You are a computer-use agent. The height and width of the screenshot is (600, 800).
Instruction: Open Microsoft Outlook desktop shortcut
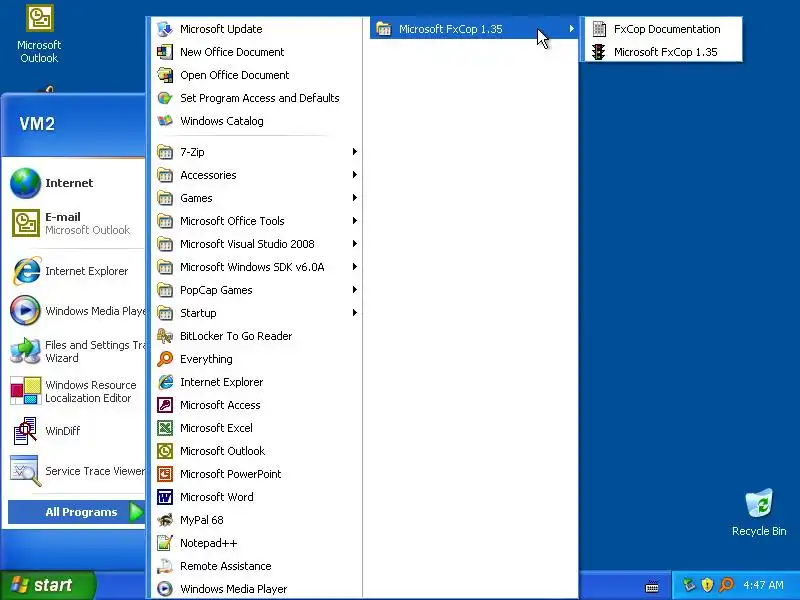39,34
